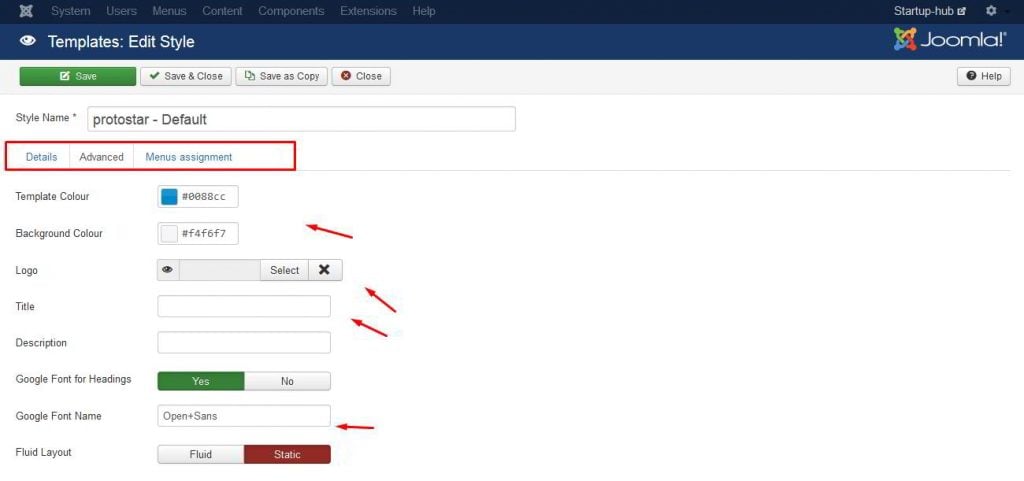The width and height of the screenshot is (1024, 481).
Task: Choose Static layout option
Action: pos(287,454)
